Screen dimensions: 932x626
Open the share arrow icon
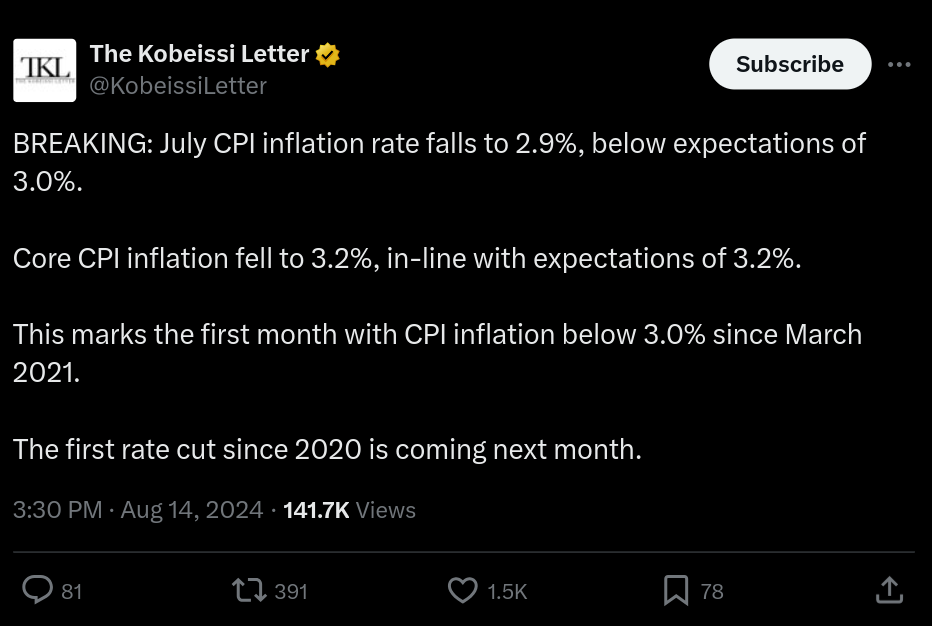pyautogui.click(x=889, y=590)
